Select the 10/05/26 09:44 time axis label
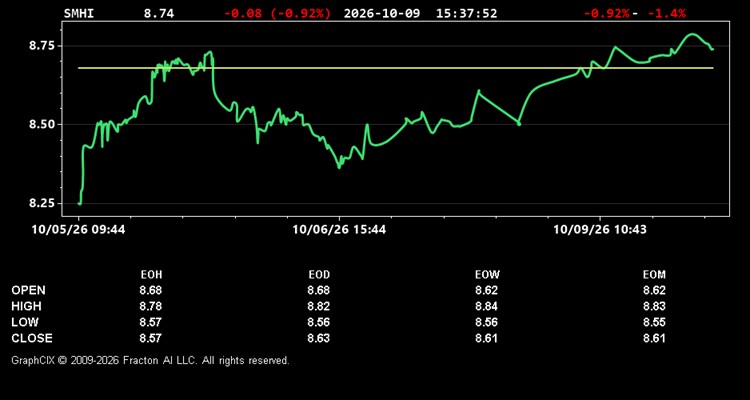The width and height of the screenshot is (750, 400). coord(78,230)
